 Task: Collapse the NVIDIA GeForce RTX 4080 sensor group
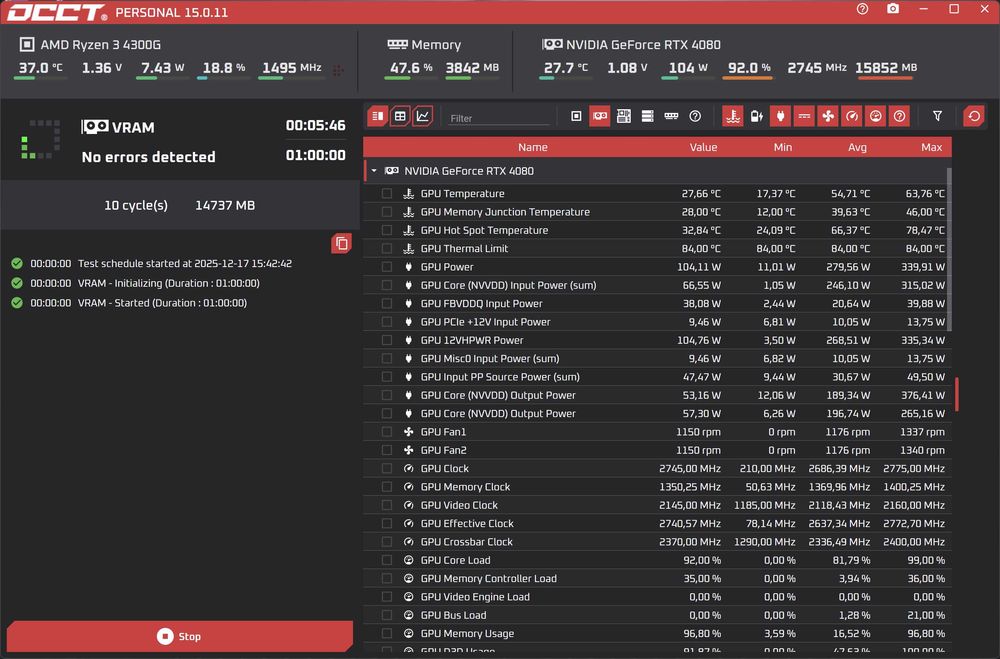pos(374,171)
